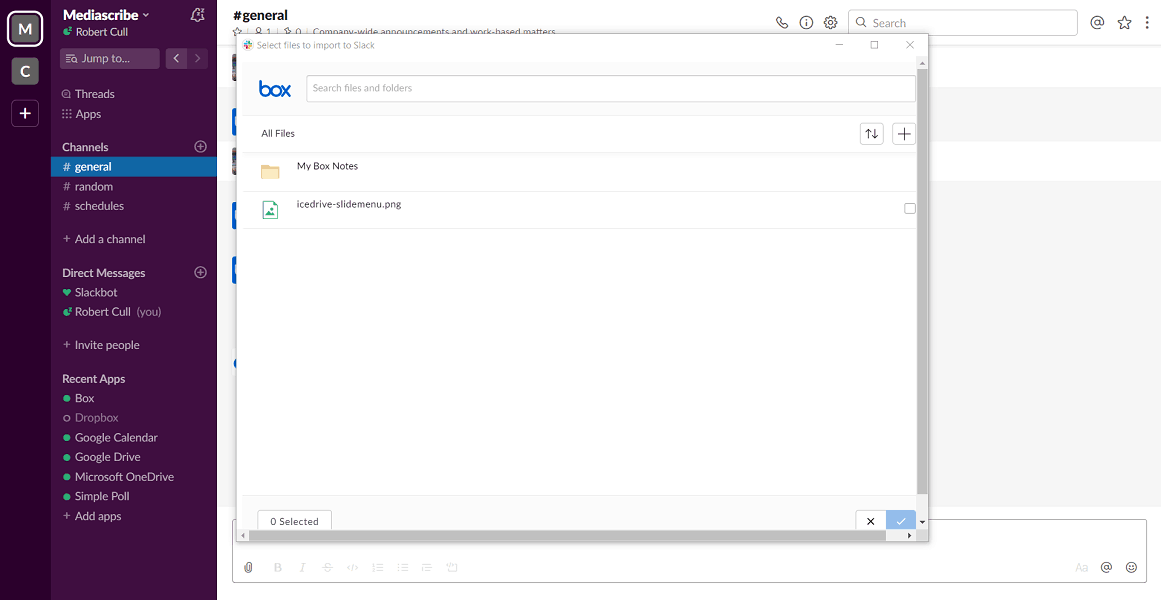1161x600 pixels.
Task: Insert code block in composer
Action: [x=452, y=567]
